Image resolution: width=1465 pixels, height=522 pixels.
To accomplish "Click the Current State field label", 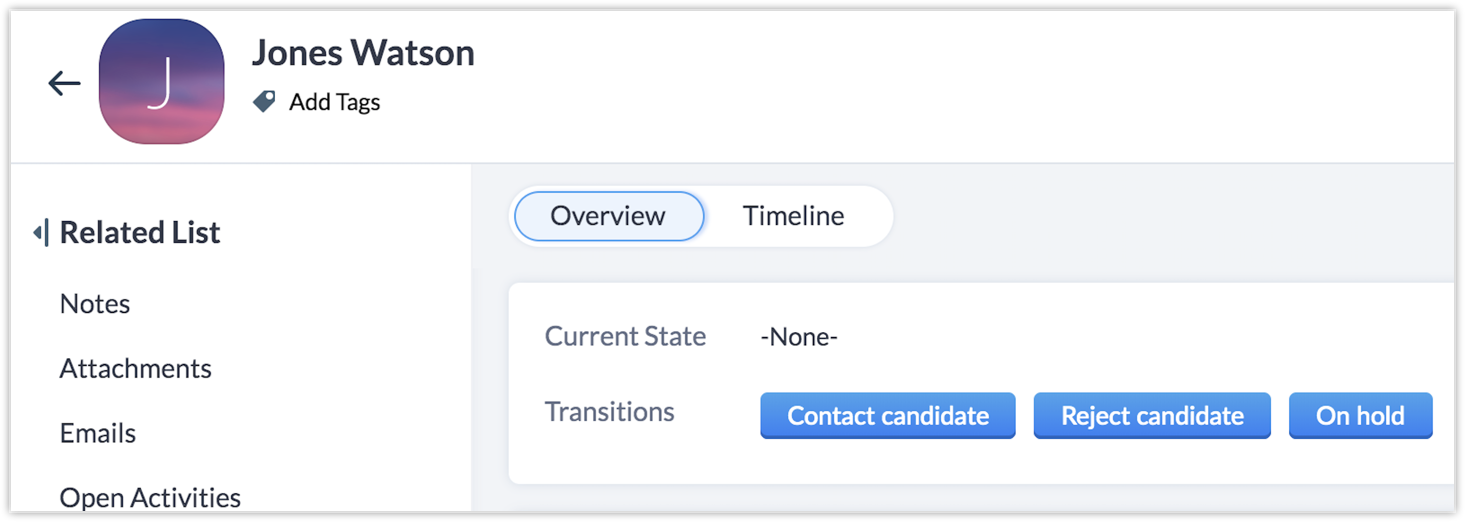I will tap(625, 337).
